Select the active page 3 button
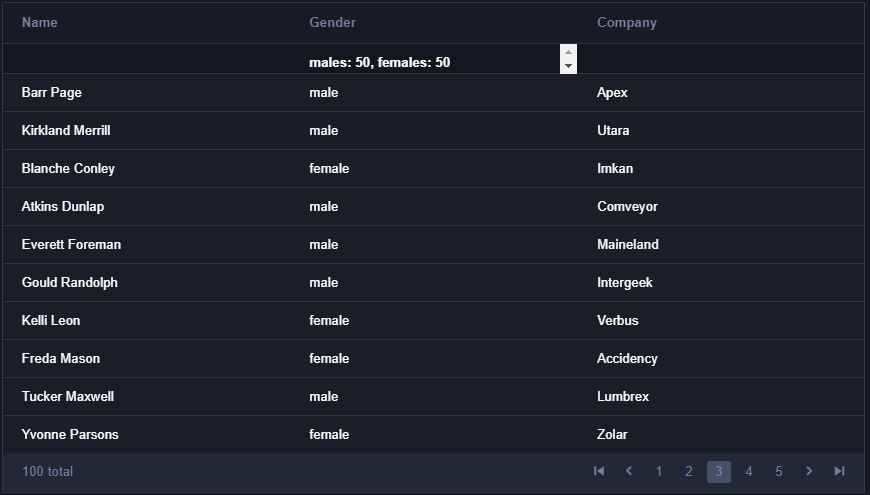The width and height of the screenshot is (870, 495). [x=719, y=472]
